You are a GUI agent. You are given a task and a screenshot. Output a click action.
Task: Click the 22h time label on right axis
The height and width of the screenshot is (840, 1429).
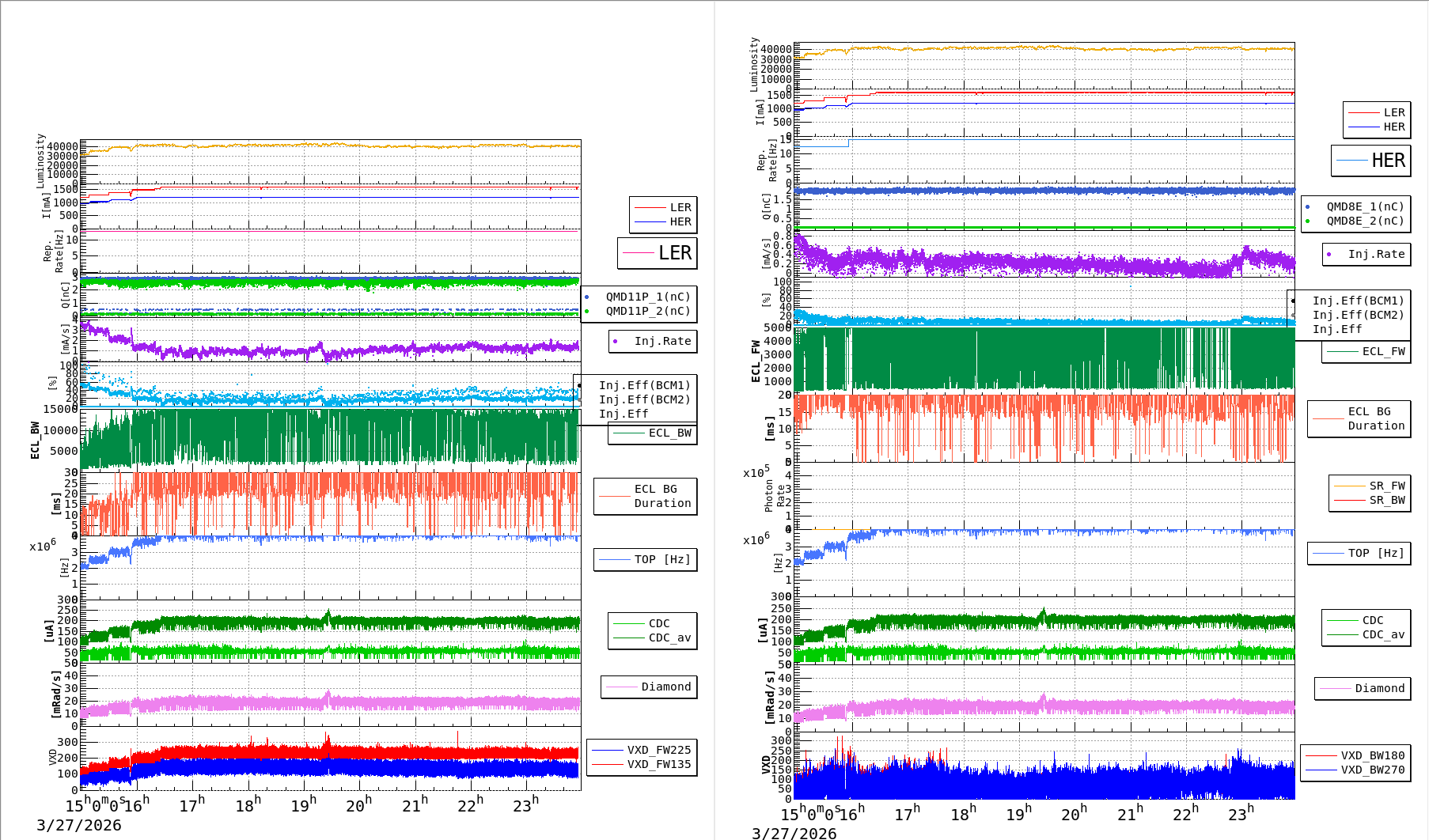[1185, 814]
